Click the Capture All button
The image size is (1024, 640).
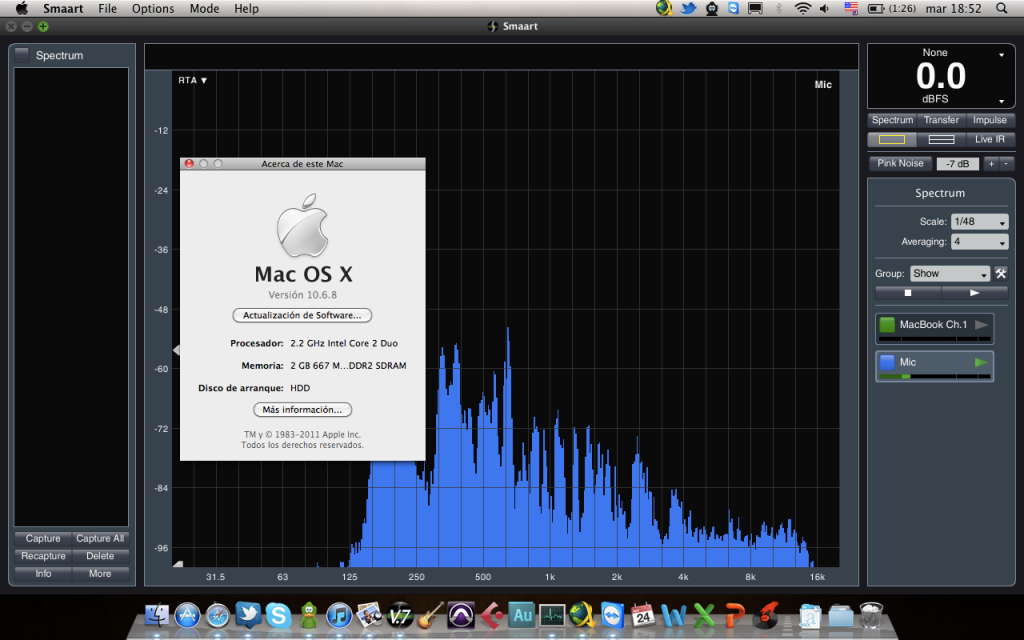(x=100, y=539)
